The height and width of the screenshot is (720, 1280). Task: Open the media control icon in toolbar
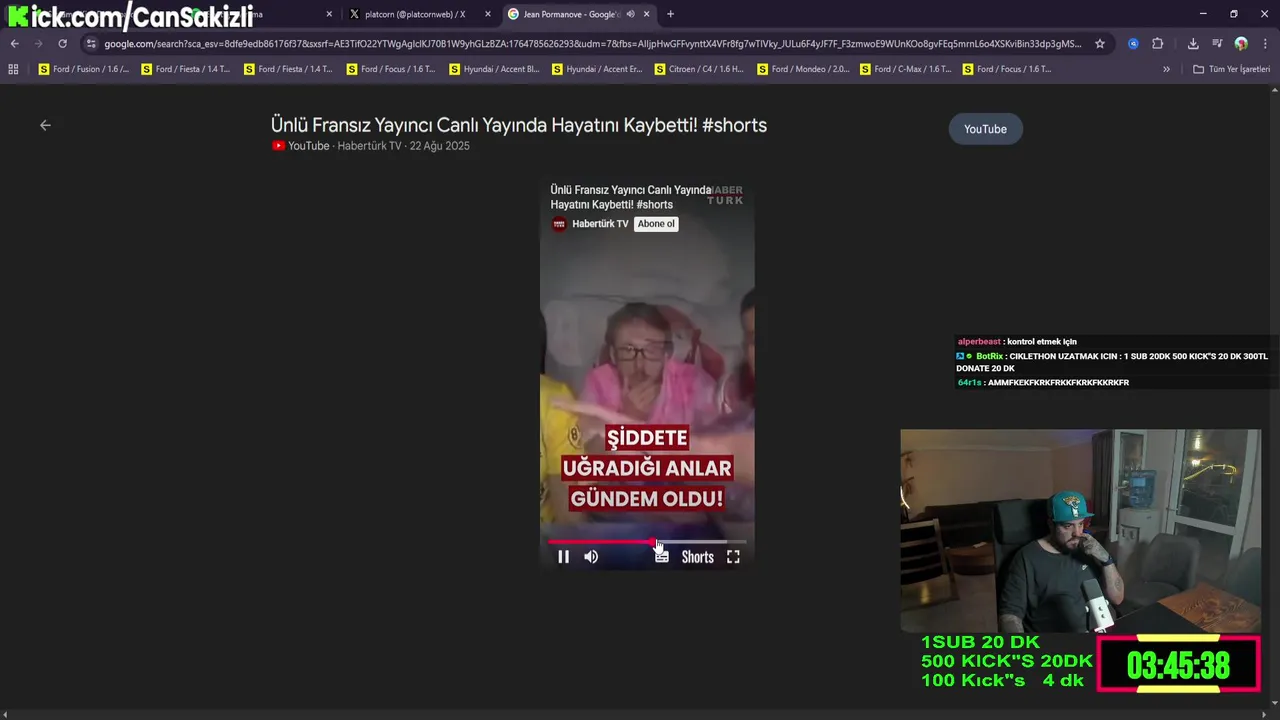click(x=1217, y=44)
